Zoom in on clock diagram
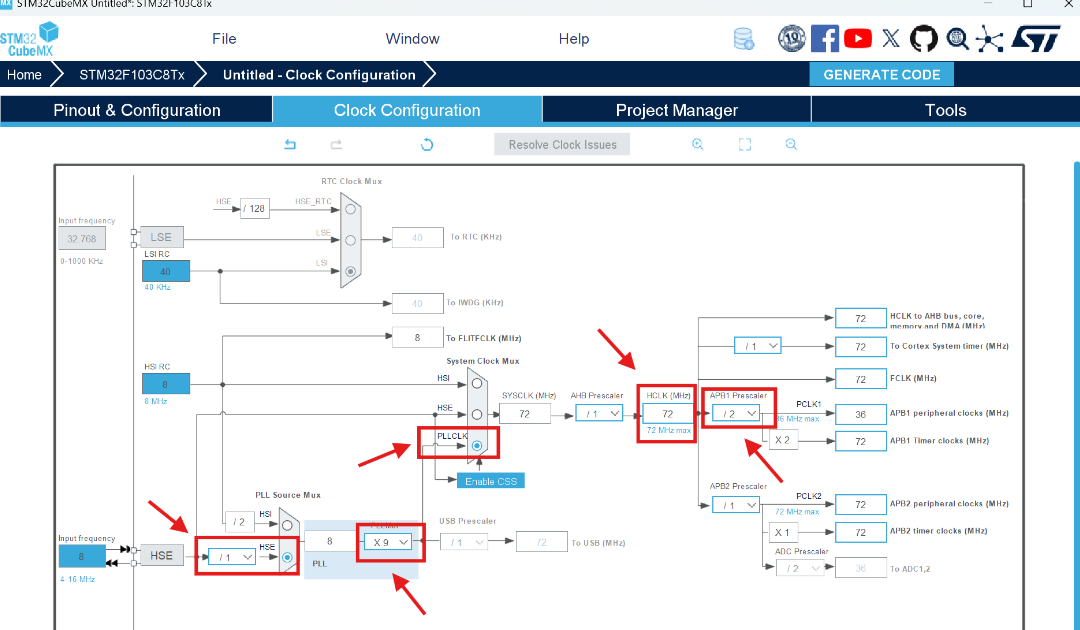This screenshot has width=1080, height=630. tap(698, 145)
